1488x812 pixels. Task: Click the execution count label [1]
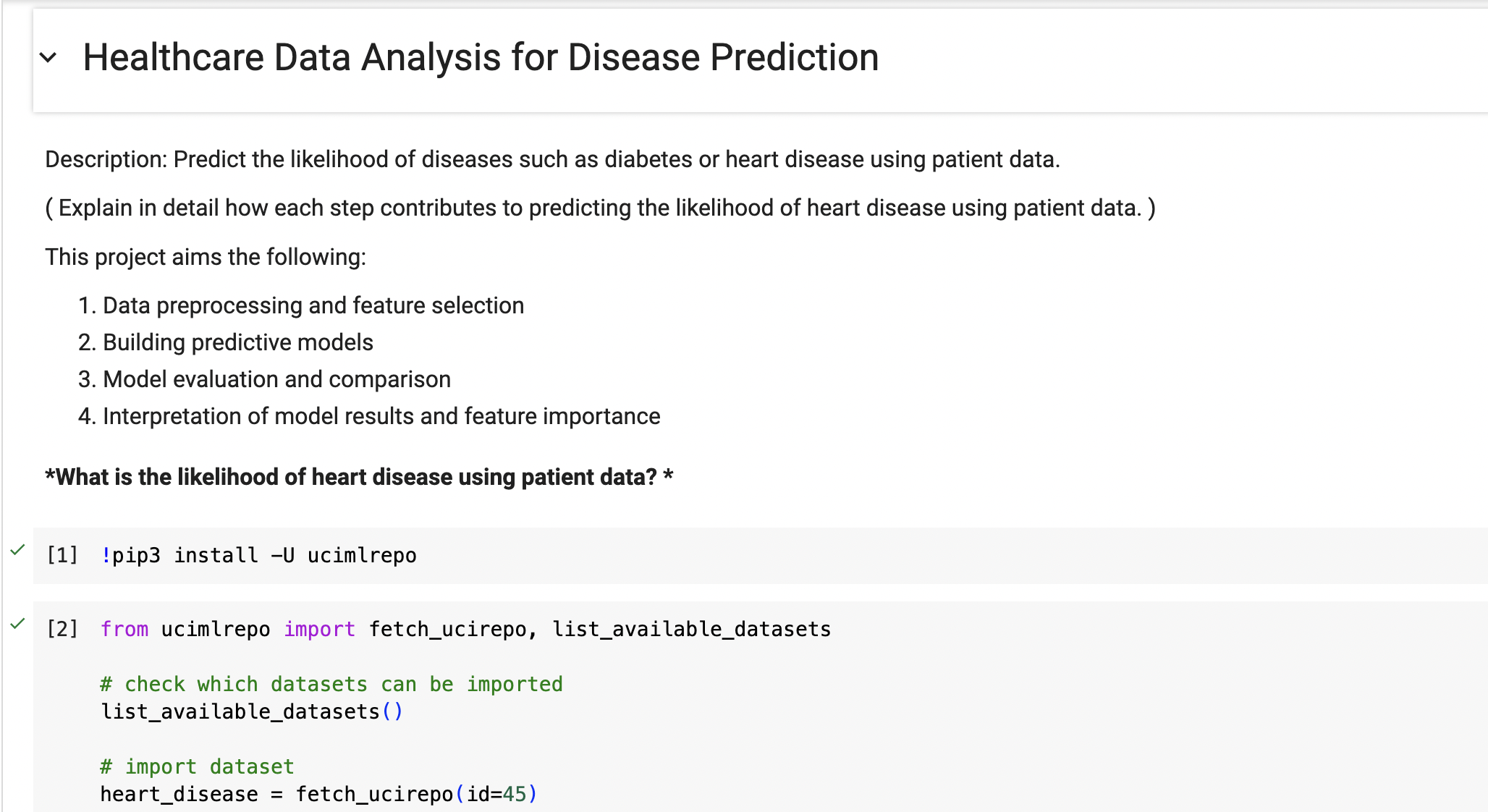click(x=62, y=555)
